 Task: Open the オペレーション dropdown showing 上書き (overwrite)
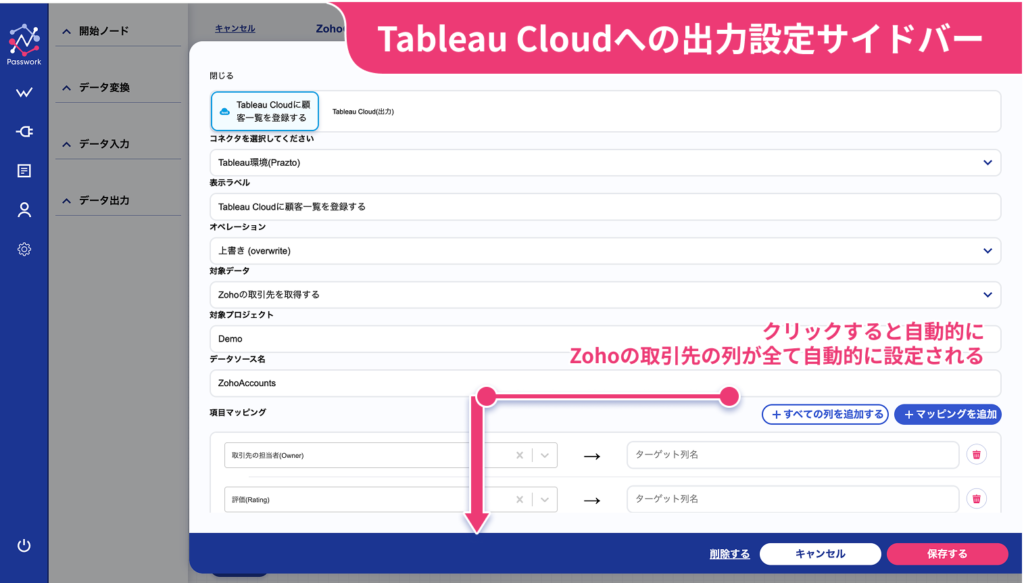605,251
